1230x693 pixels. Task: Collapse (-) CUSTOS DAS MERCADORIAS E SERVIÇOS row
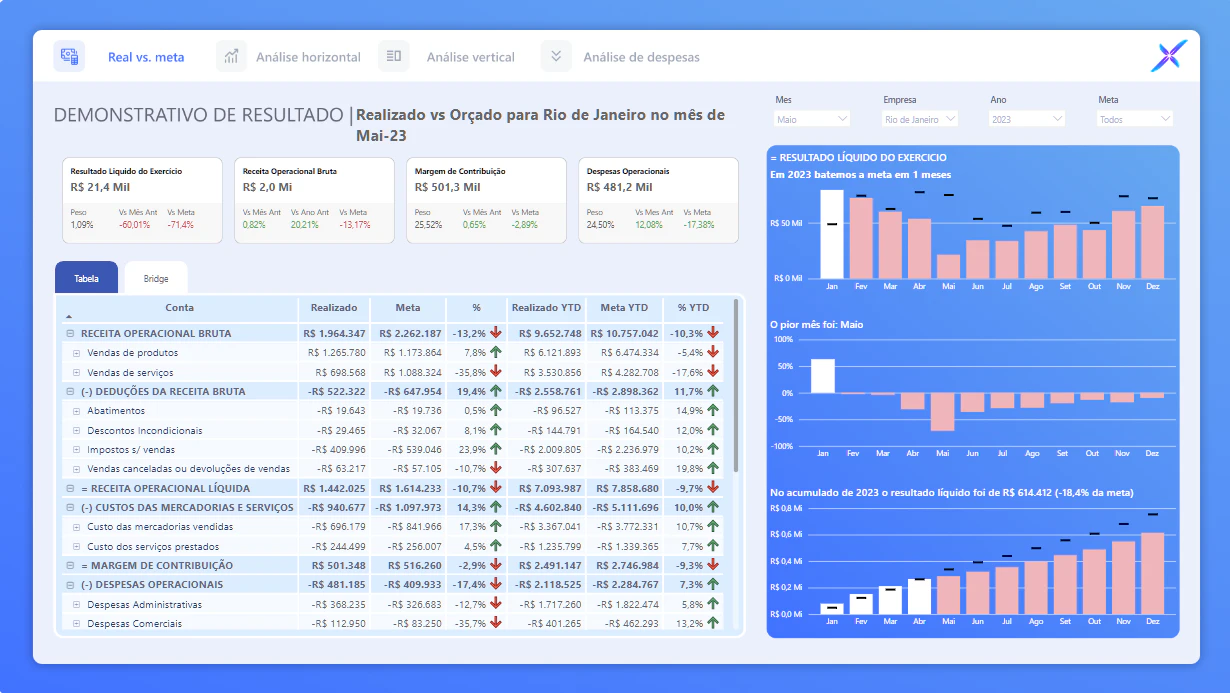(70, 507)
